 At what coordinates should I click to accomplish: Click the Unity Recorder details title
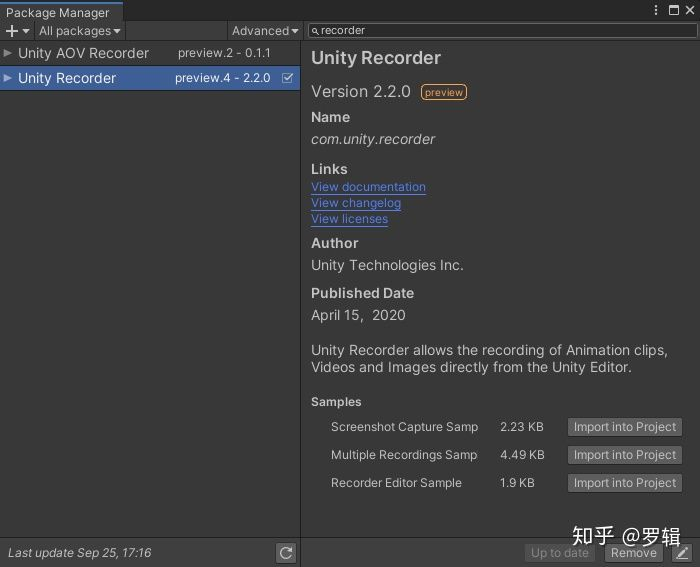click(x=376, y=58)
